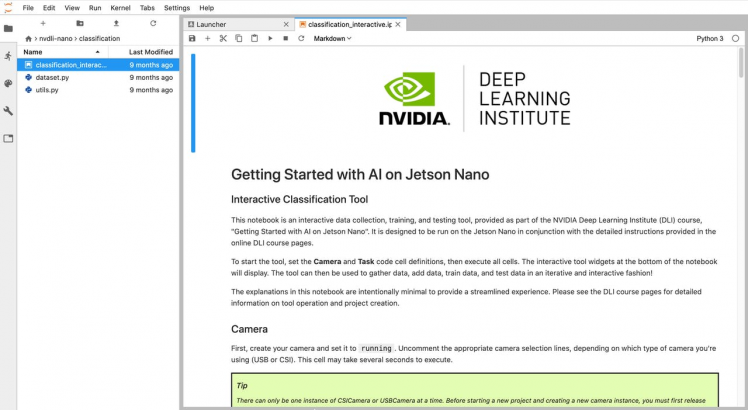Open the Tabs menu

click(147, 8)
